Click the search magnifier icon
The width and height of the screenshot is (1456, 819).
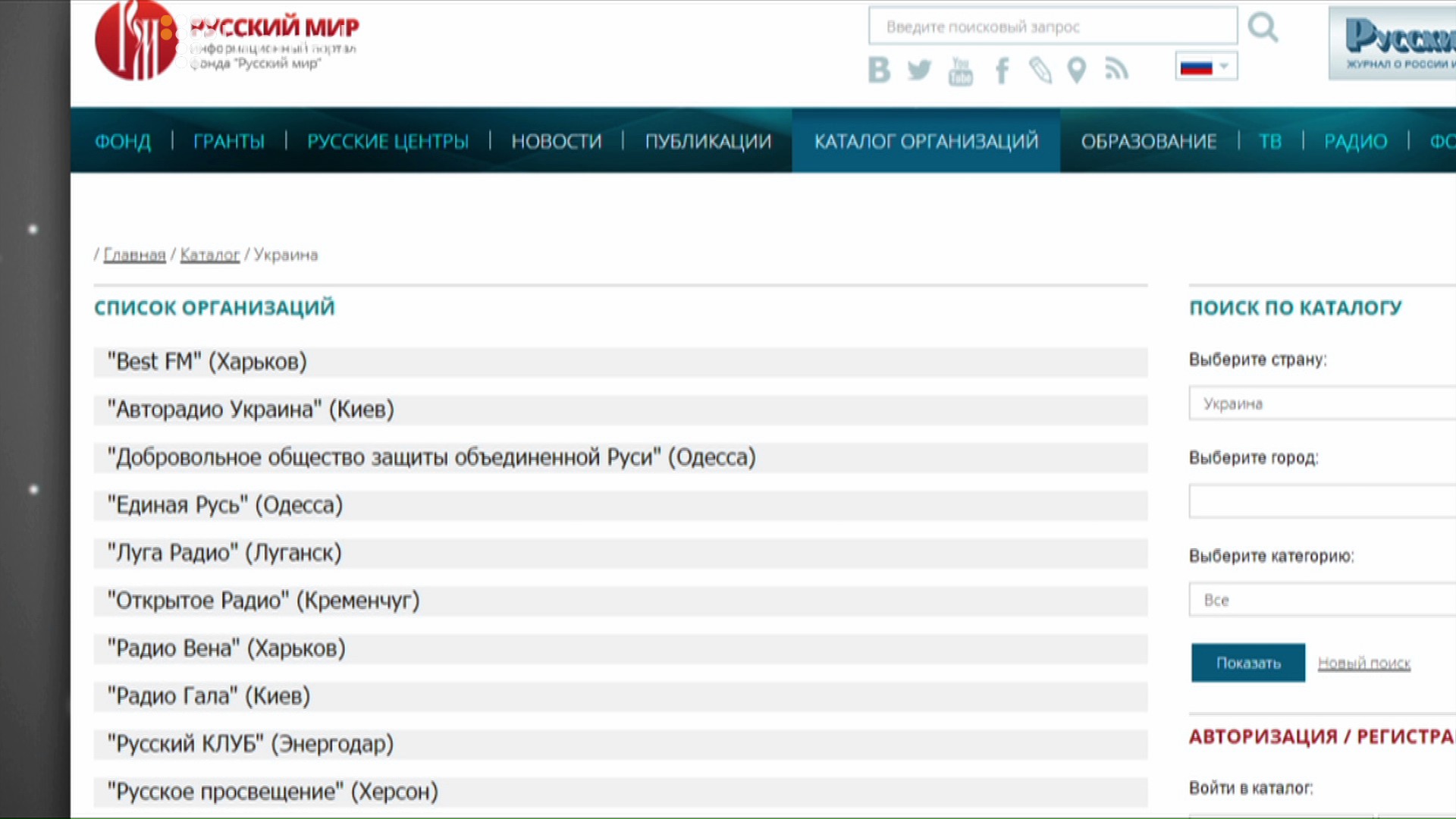pos(1263,28)
